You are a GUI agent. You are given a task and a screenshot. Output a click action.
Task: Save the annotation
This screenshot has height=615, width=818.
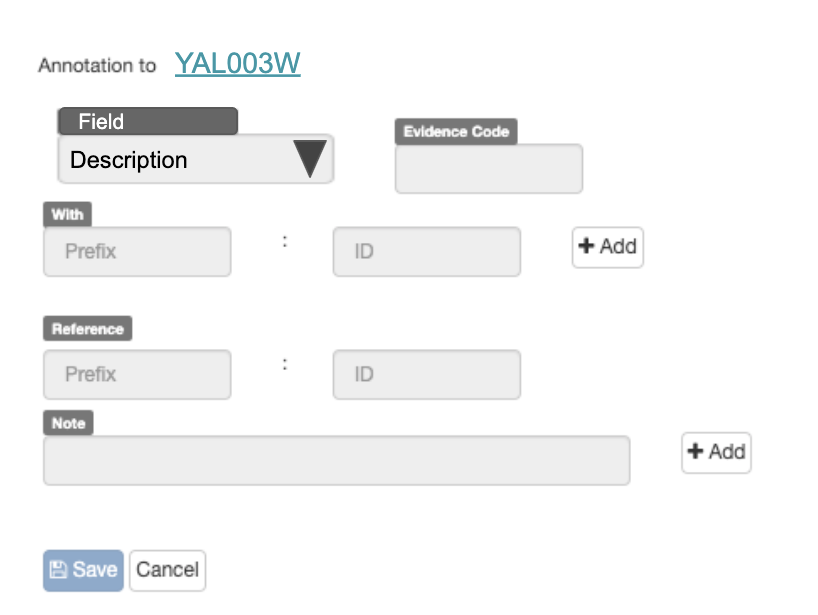click(82, 570)
